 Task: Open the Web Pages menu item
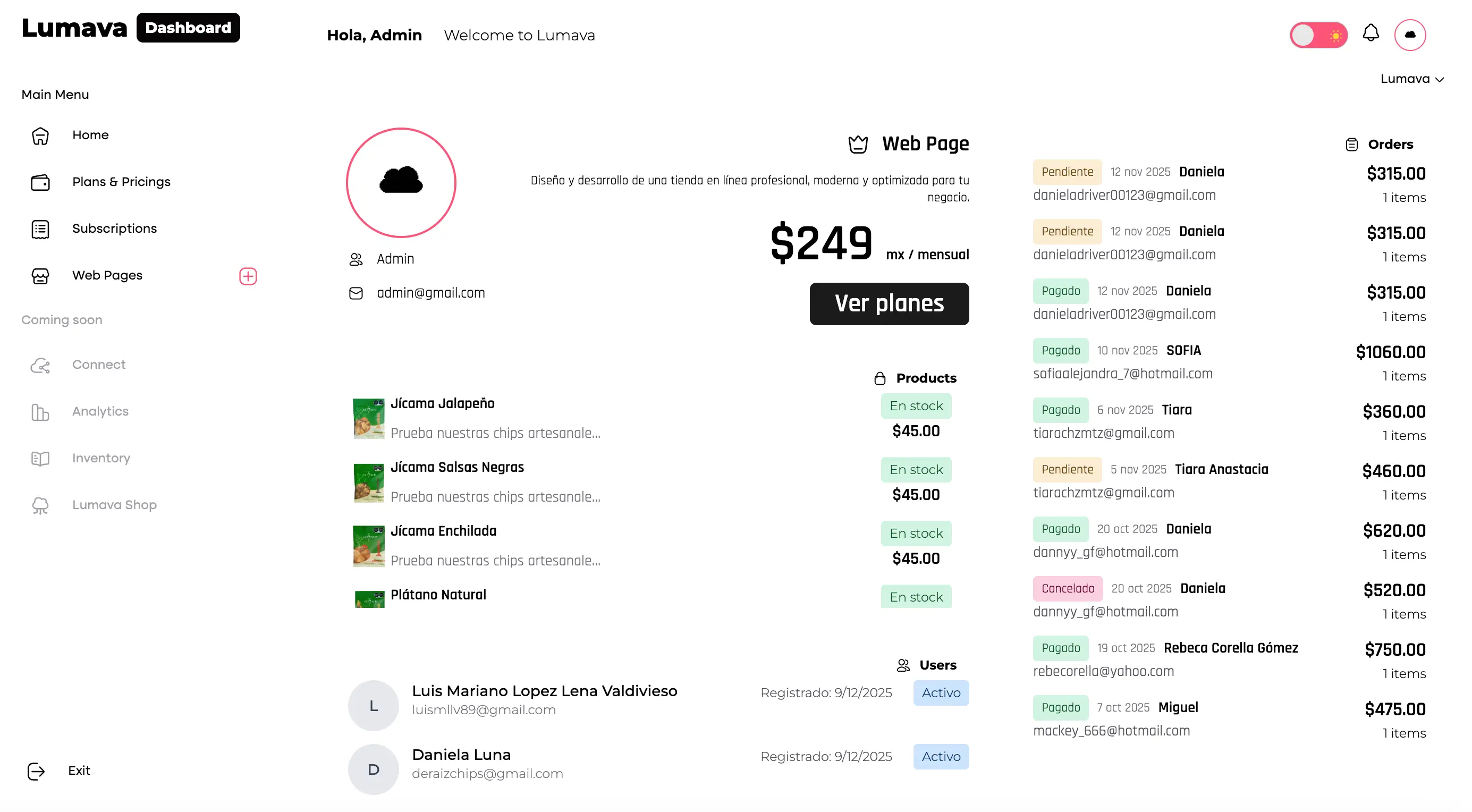107,275
